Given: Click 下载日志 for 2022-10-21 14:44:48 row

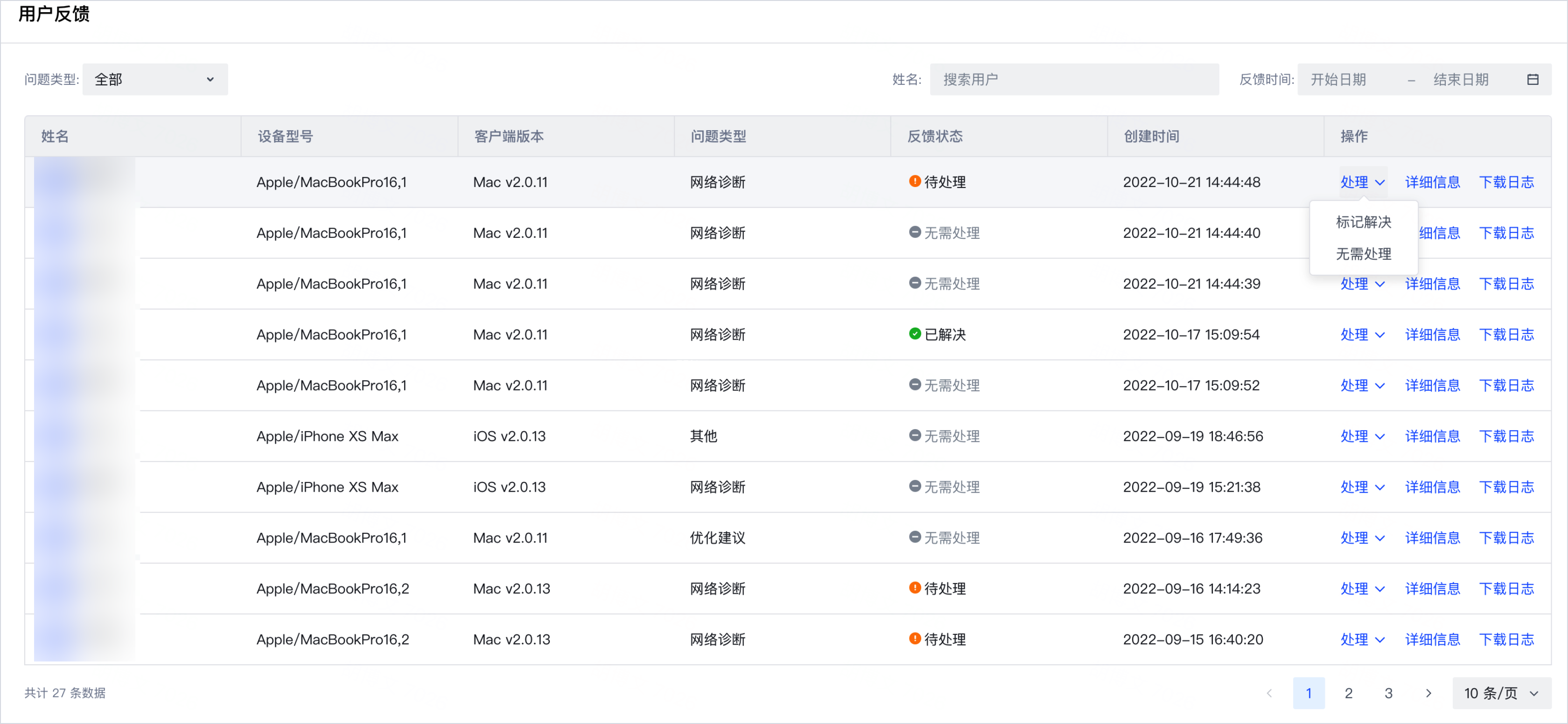Looking at the screenshot, I should click(x=1506, y=182).
